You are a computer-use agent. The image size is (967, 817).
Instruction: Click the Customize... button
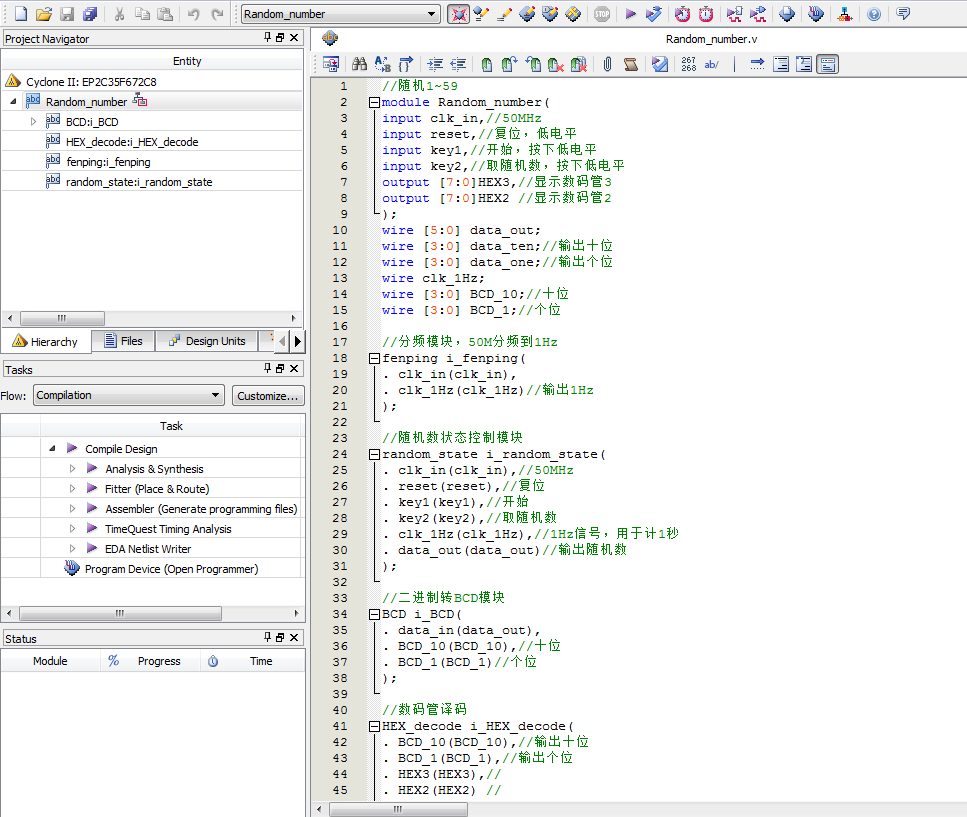tap(268, 395)
